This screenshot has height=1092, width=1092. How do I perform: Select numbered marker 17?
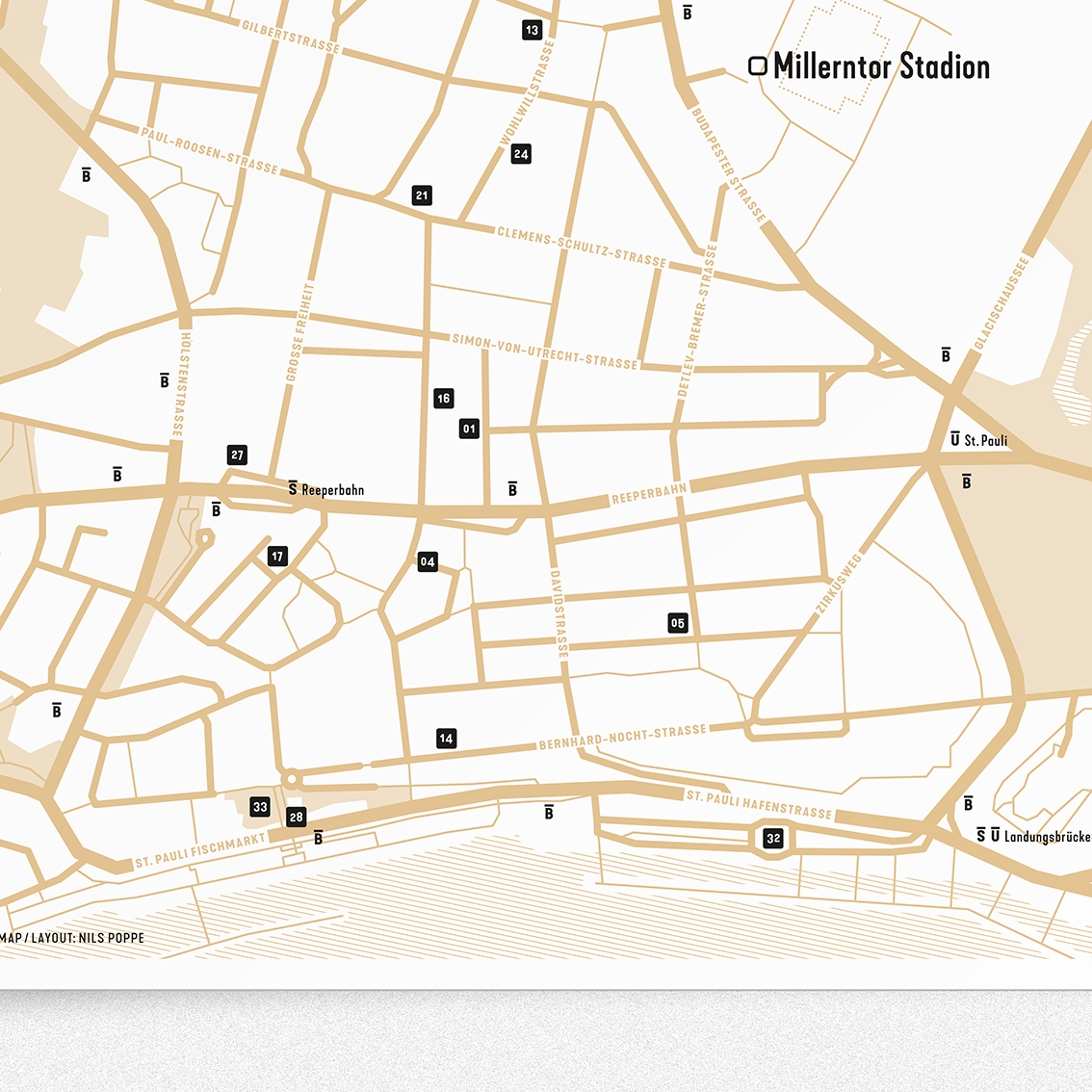(x=277, y=557)
